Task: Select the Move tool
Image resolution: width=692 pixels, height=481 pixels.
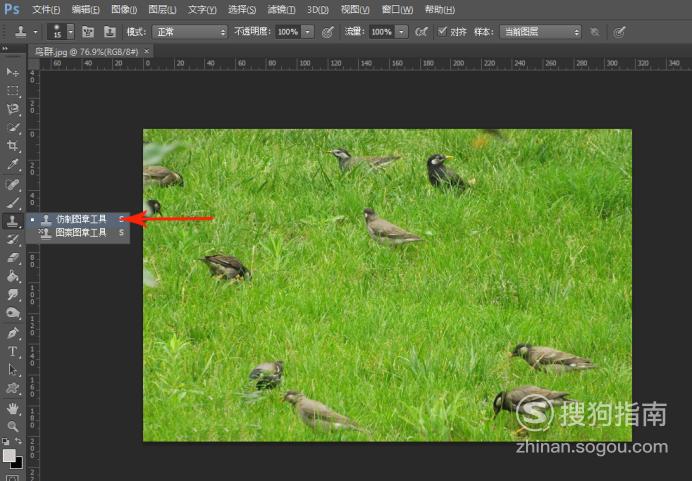Action: (12, 72)
